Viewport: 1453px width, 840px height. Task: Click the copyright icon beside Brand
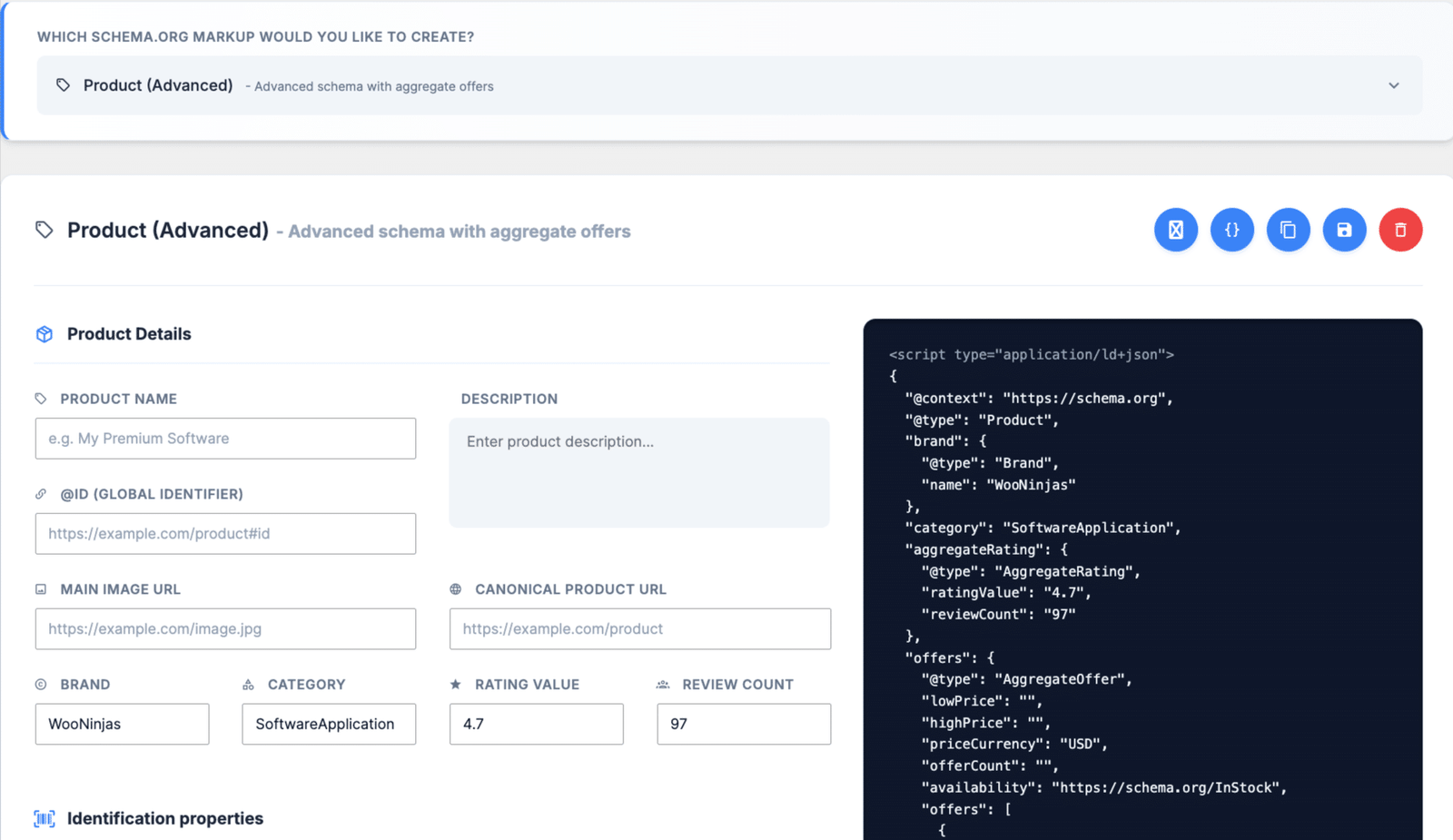[x=41, y=685]
